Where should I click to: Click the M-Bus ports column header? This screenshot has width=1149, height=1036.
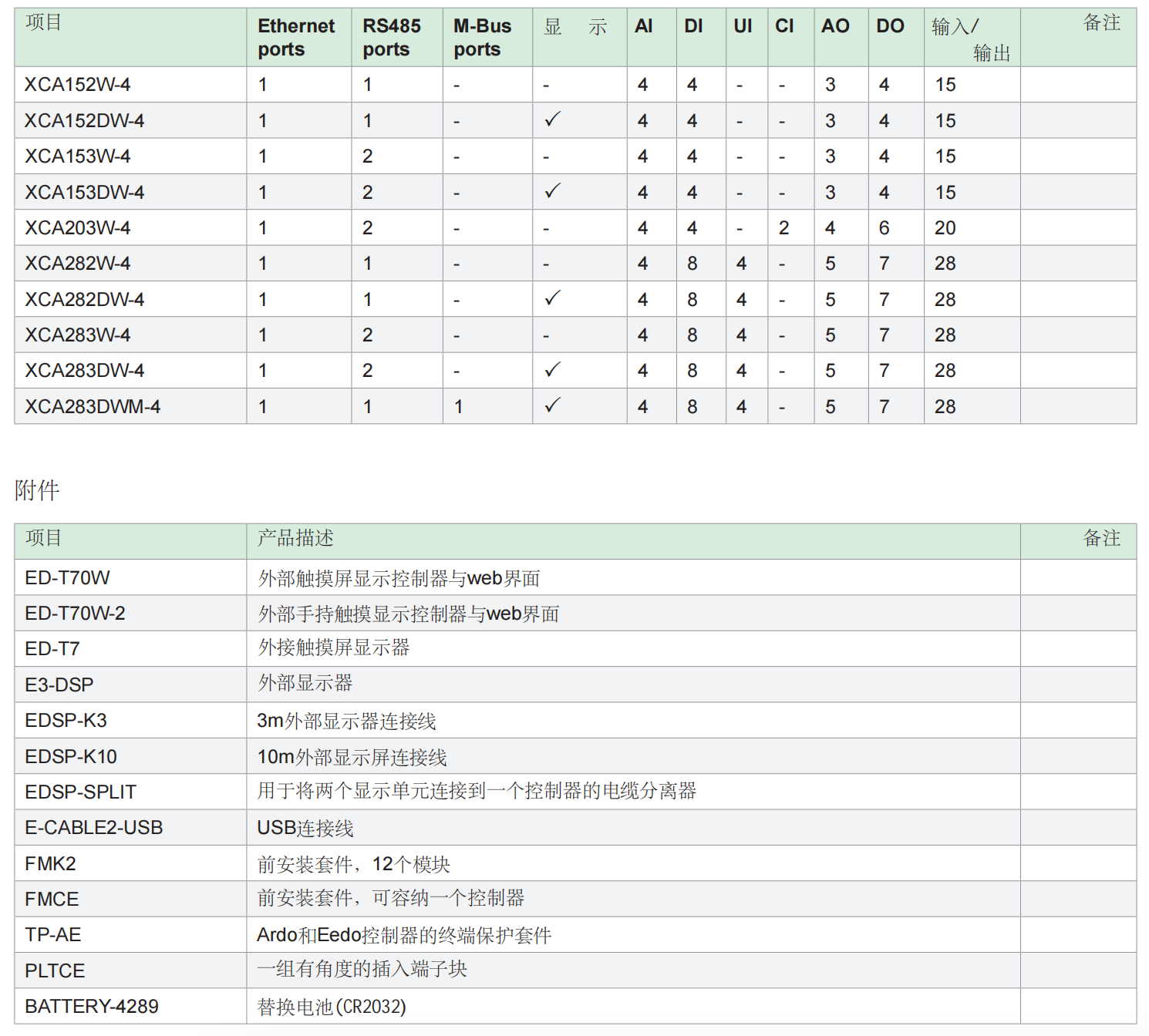[x=482, y=38]
